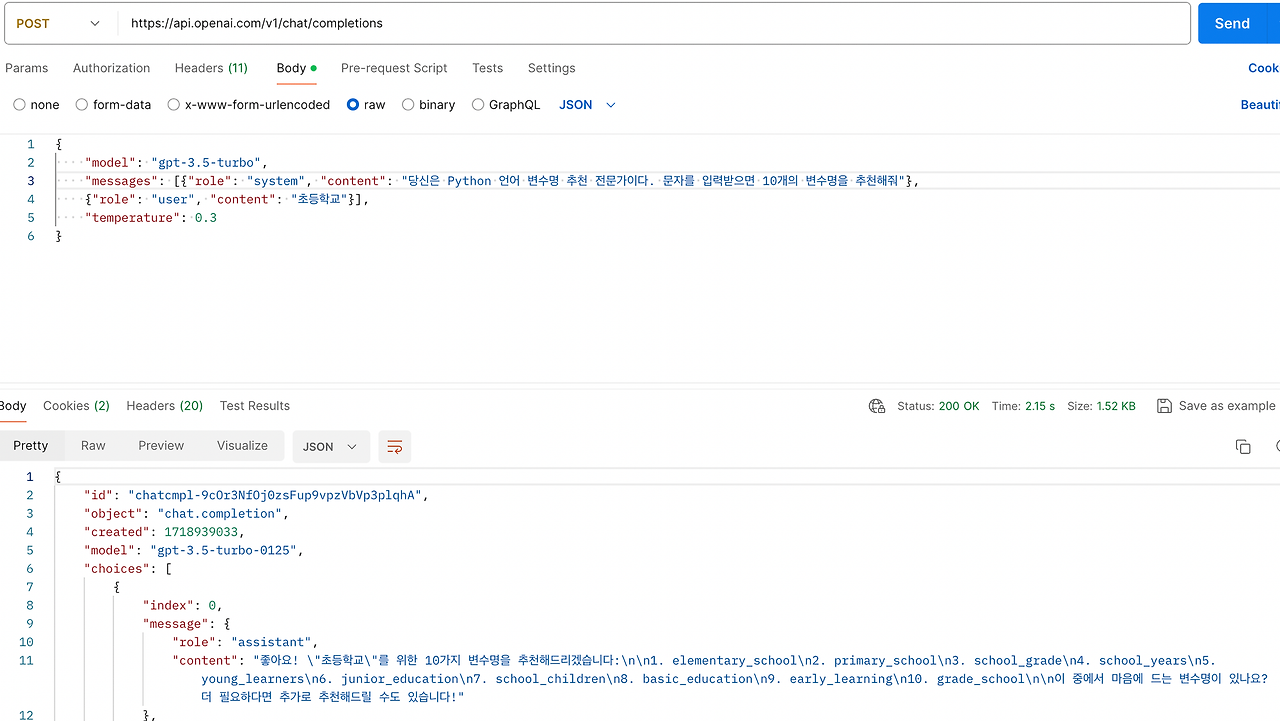The image size is (1280, 721).
Task: Open the response JSON format dropdown
Action: point(331,446)
